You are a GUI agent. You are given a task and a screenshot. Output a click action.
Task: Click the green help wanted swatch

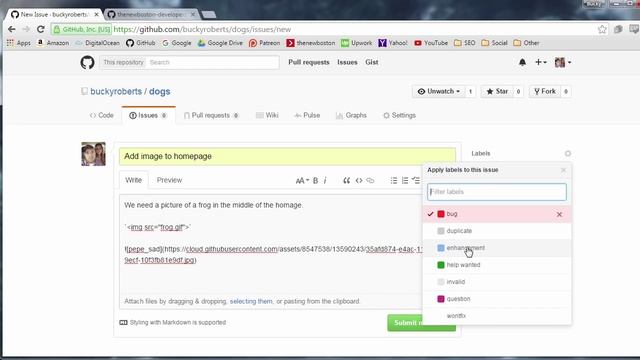[441, 265]
